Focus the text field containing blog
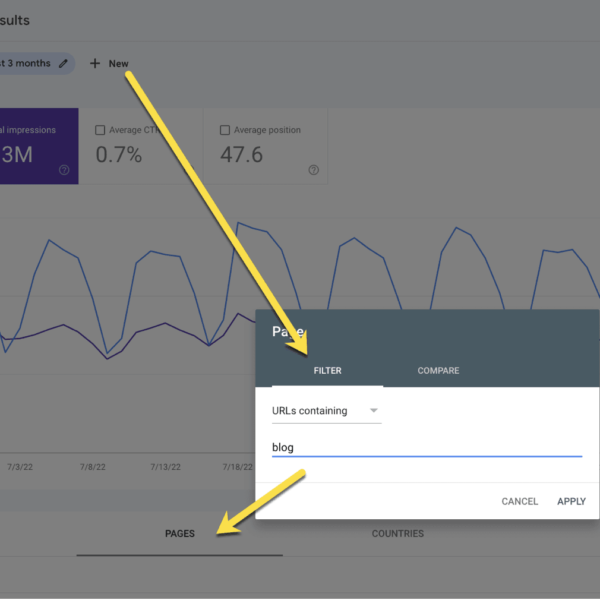 [426, 448]
